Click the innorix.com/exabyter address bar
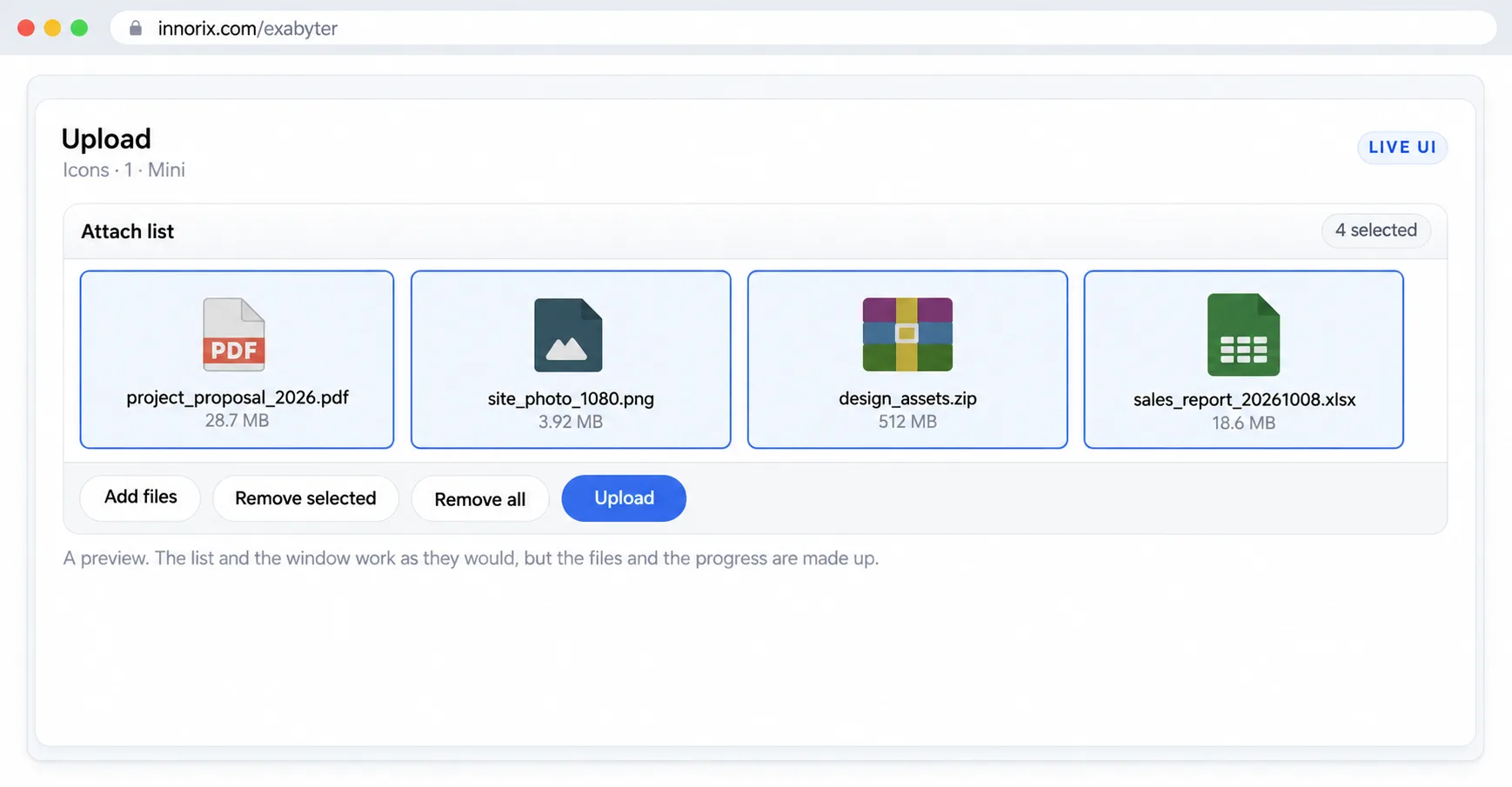 pyautogui.click(x=803, y=28)
